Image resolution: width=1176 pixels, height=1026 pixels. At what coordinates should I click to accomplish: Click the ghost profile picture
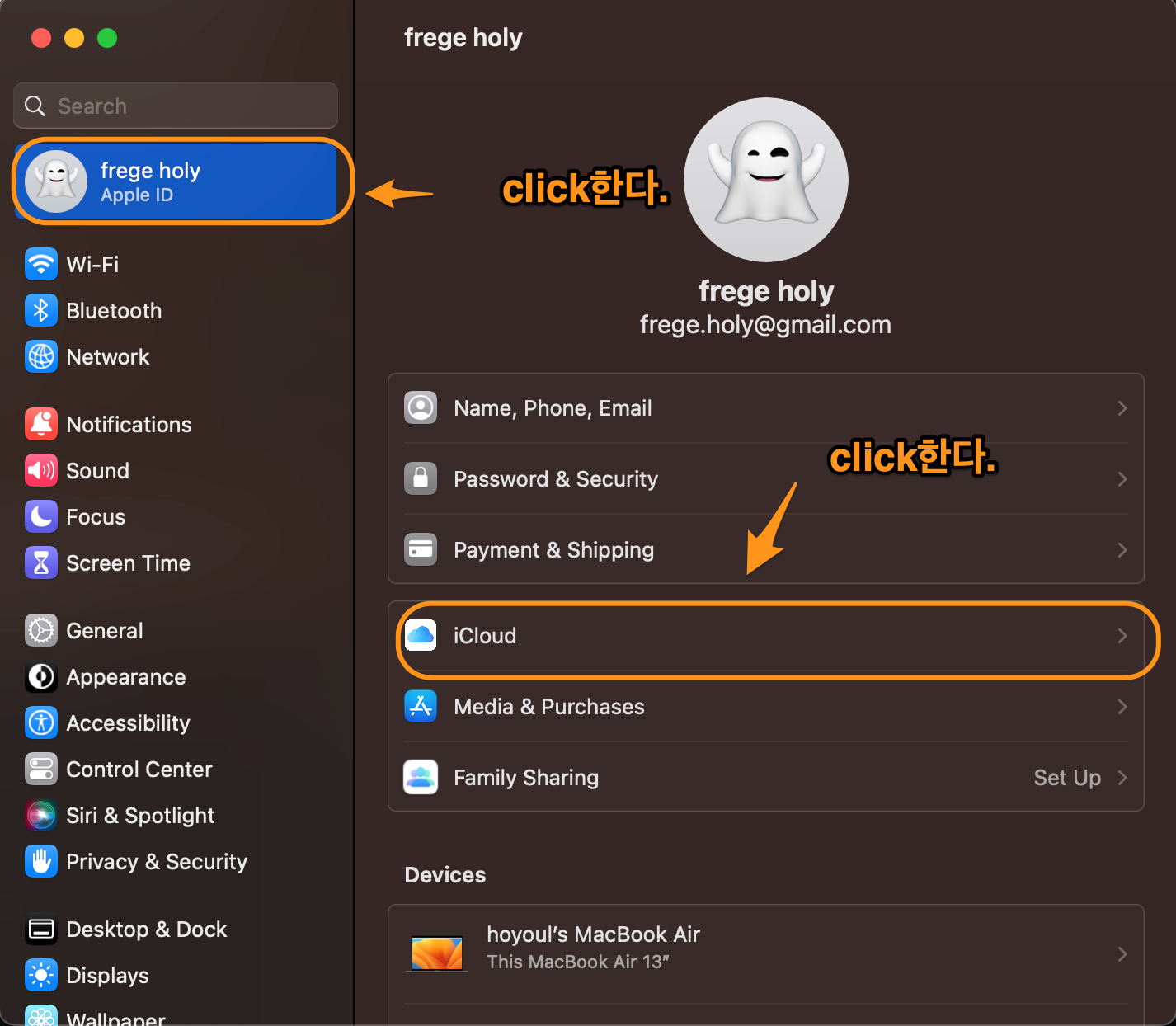[x=766, y=179]
